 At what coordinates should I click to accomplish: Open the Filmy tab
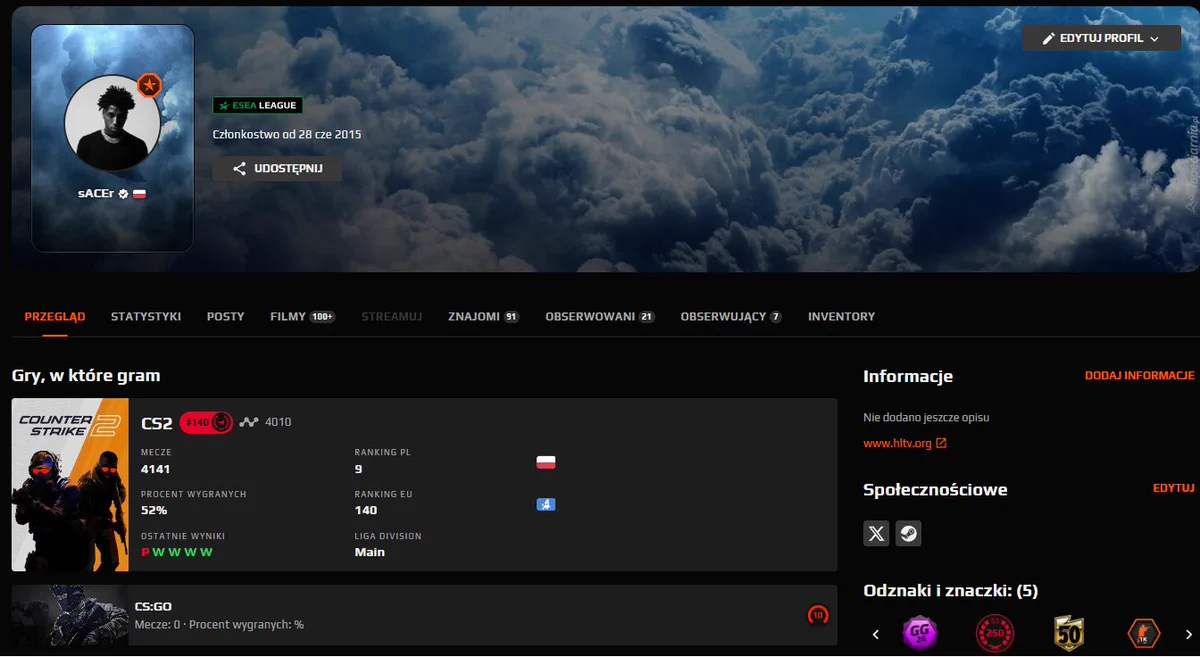click(303, 316)
